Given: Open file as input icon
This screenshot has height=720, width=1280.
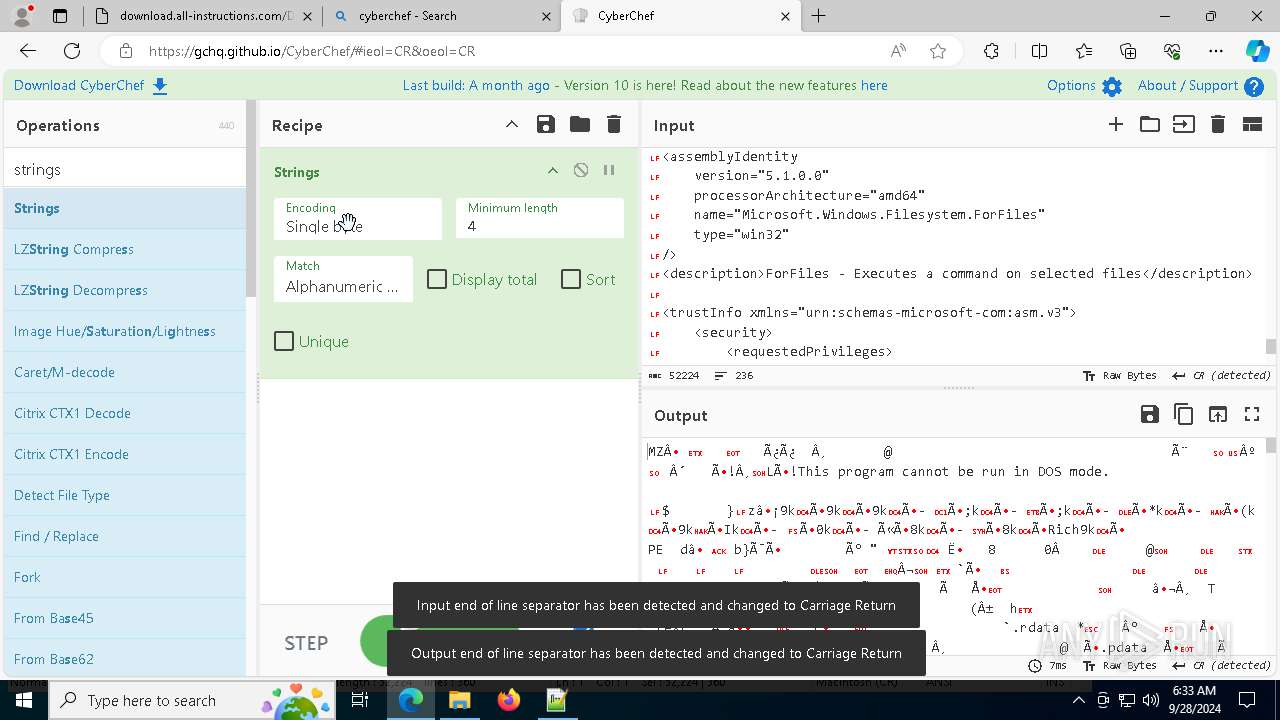Looking at the screenshot, I should 1184,125.
